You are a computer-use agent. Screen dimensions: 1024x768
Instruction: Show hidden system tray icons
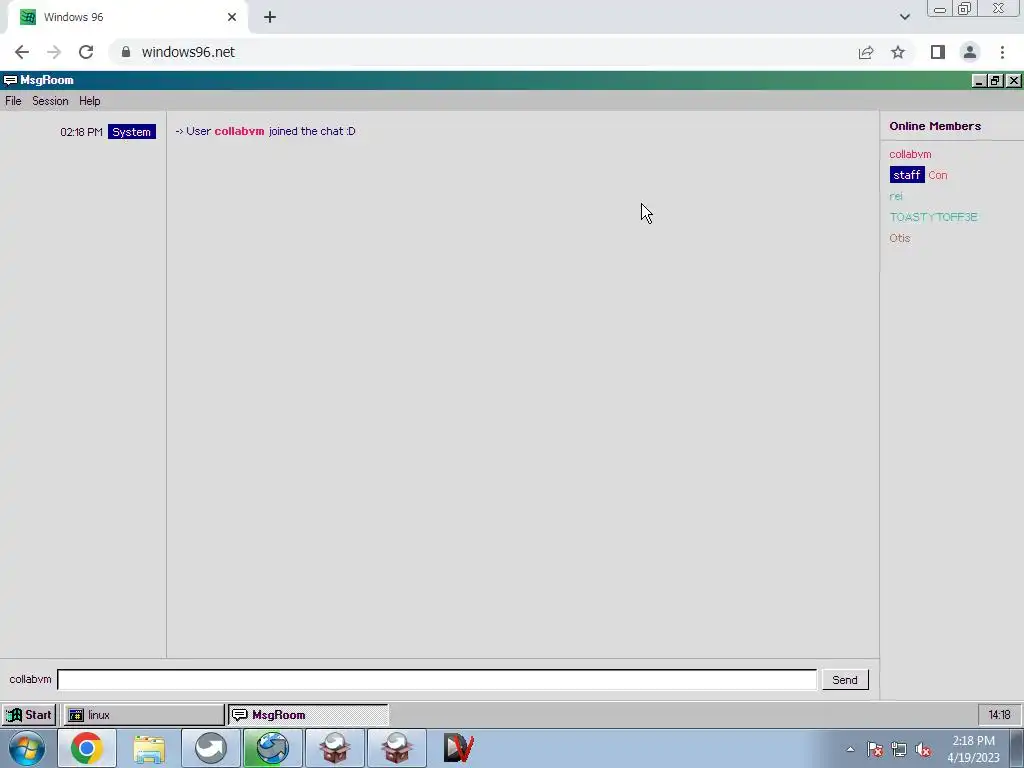click(850, 750)
